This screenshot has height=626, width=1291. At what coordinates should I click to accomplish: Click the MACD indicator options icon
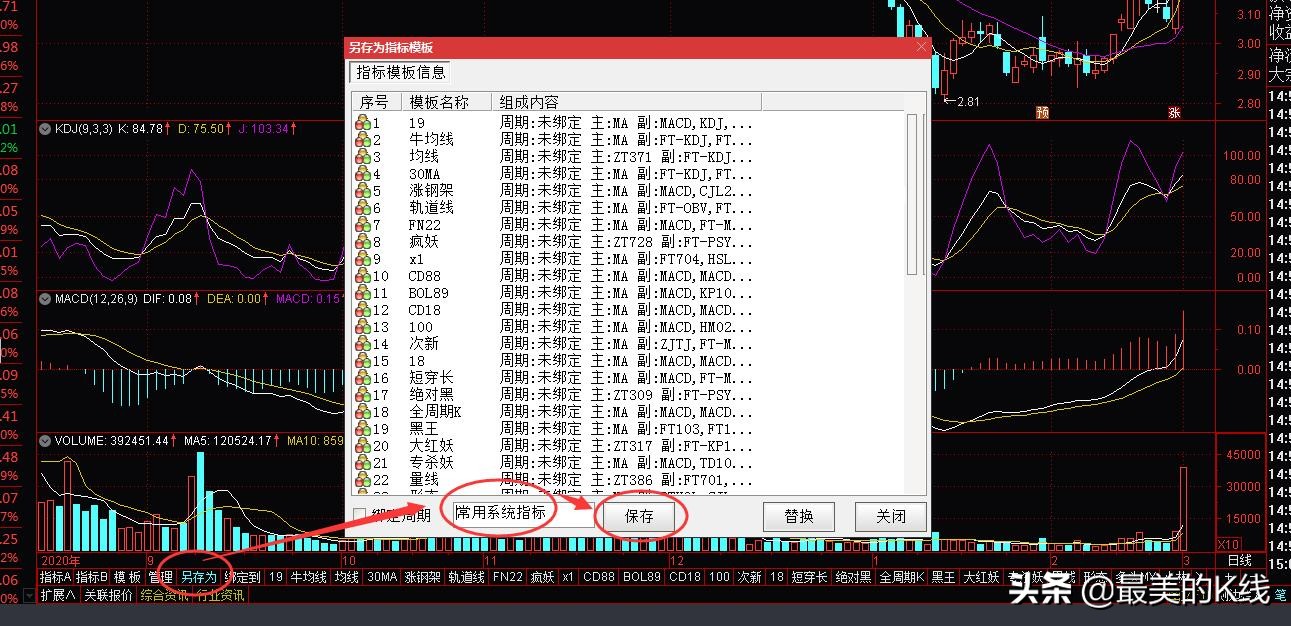pos(44,297)
